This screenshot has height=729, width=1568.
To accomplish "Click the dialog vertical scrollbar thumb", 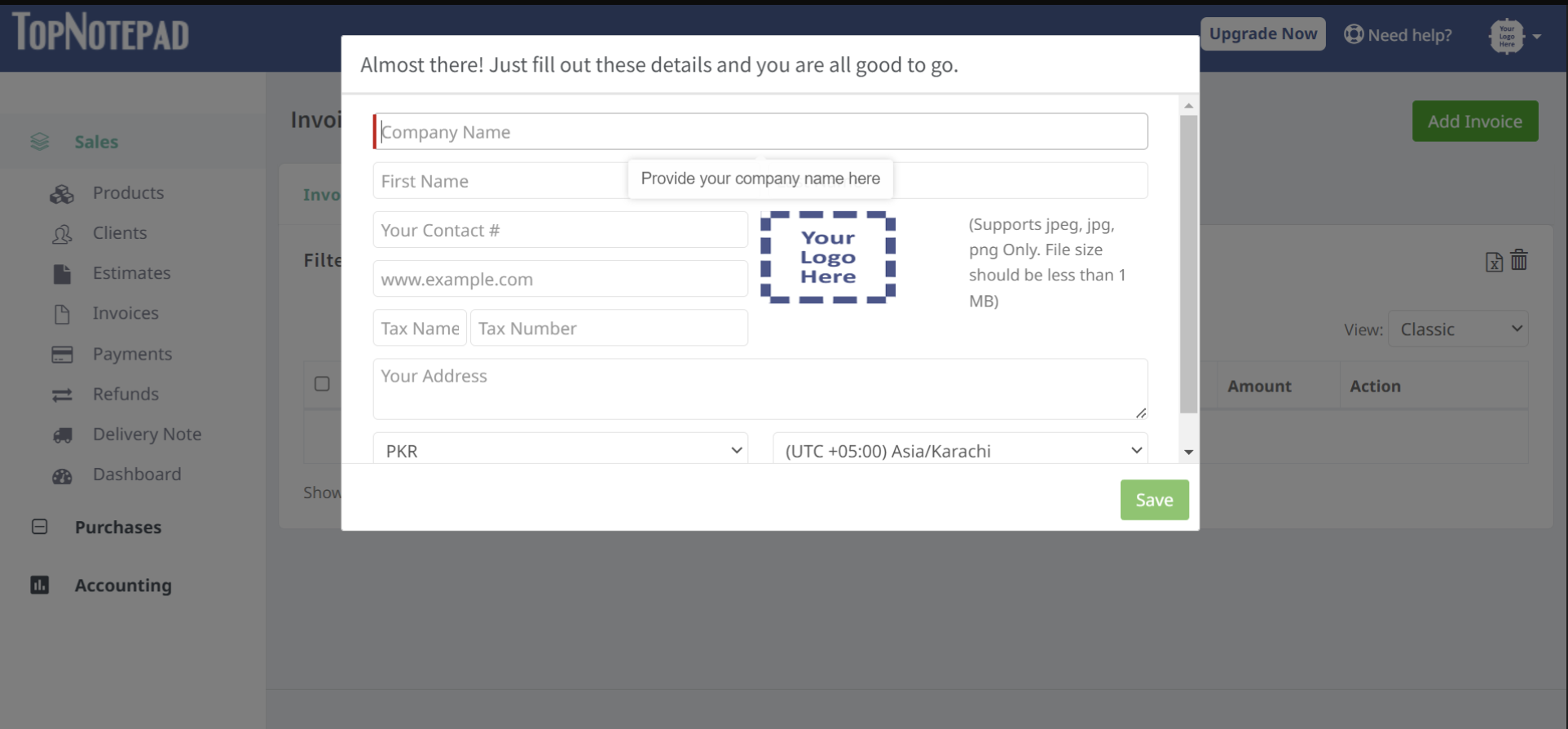I will (x=1188, y=264).
